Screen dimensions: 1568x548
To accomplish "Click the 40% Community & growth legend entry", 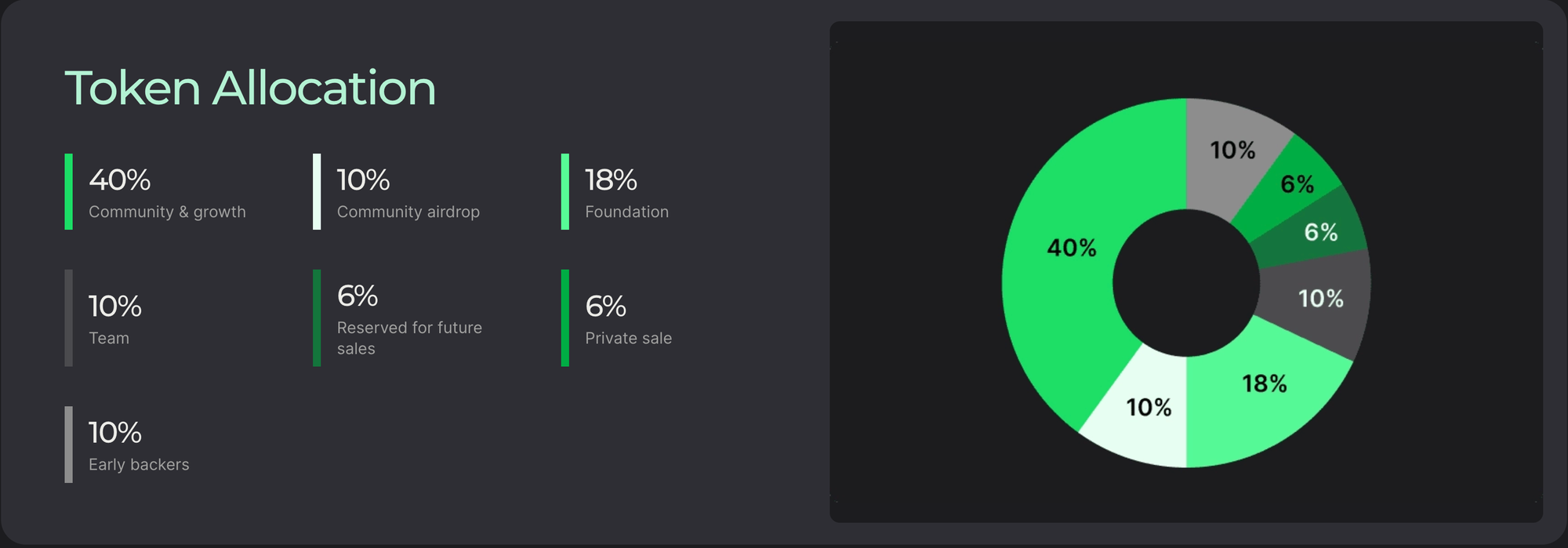I will pyautogui.click(x=155, y=192).
